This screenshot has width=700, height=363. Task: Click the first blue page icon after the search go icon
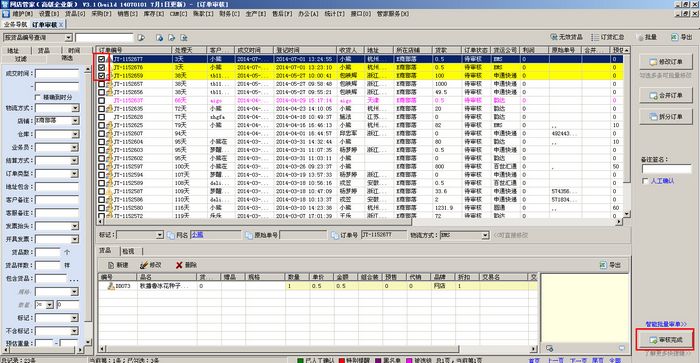coord(159,38)
